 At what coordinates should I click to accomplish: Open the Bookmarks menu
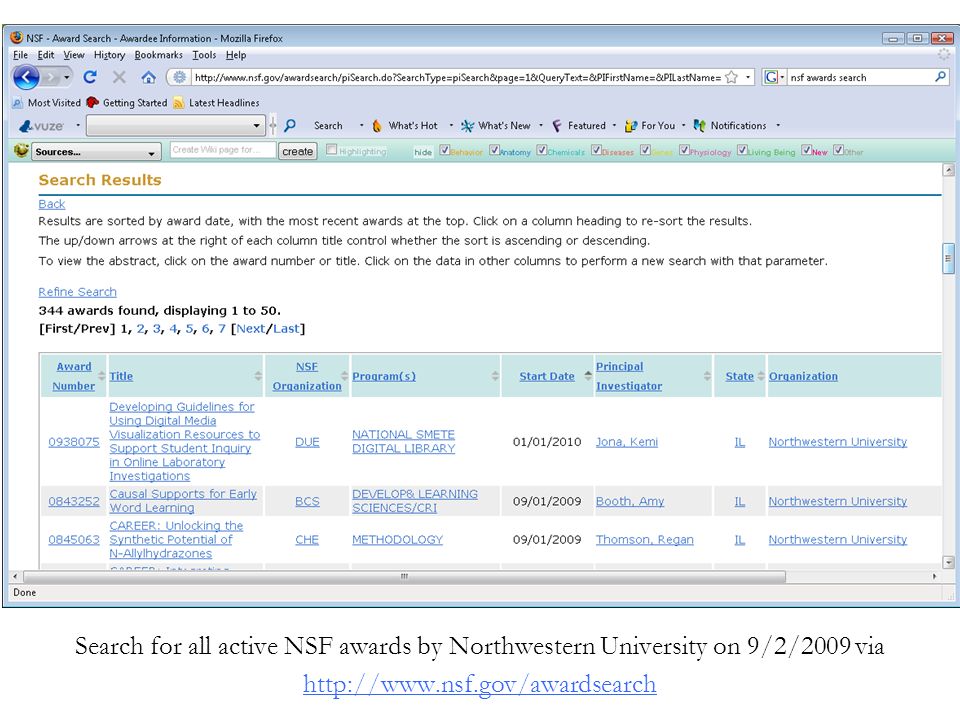159,55
